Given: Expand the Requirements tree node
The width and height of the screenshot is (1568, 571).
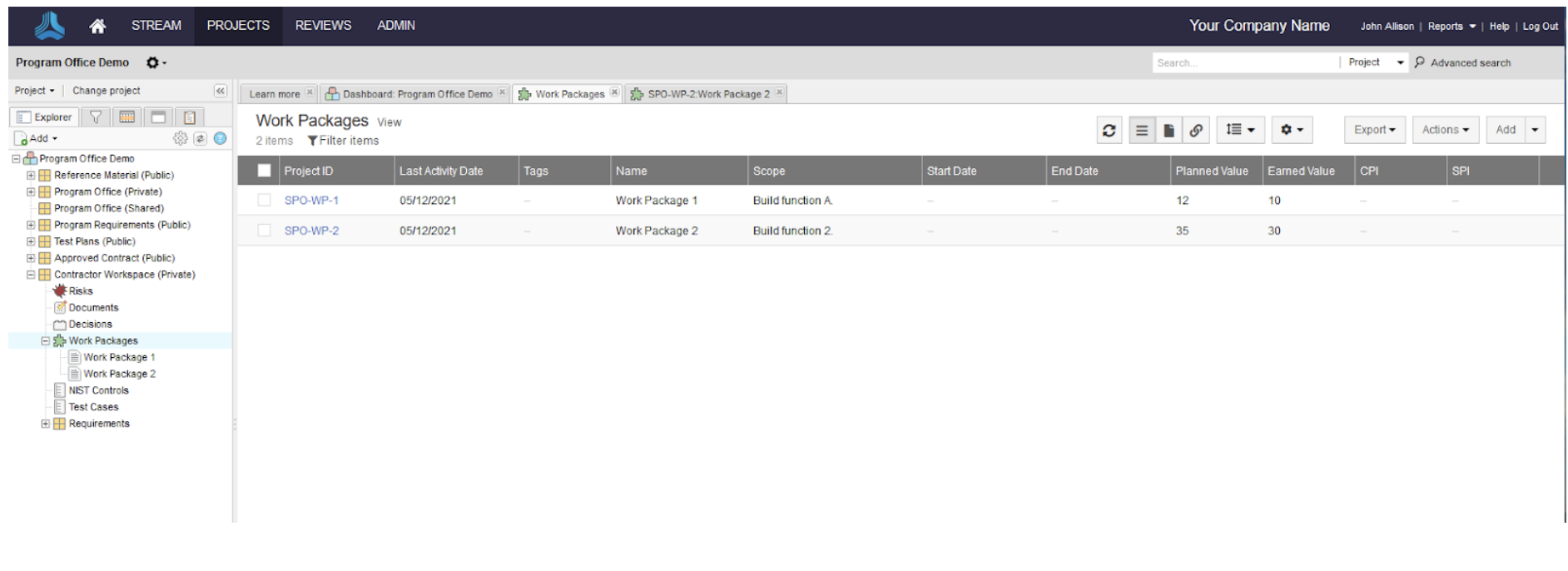Looking at the screenshot, I should [x=46, y=424].
